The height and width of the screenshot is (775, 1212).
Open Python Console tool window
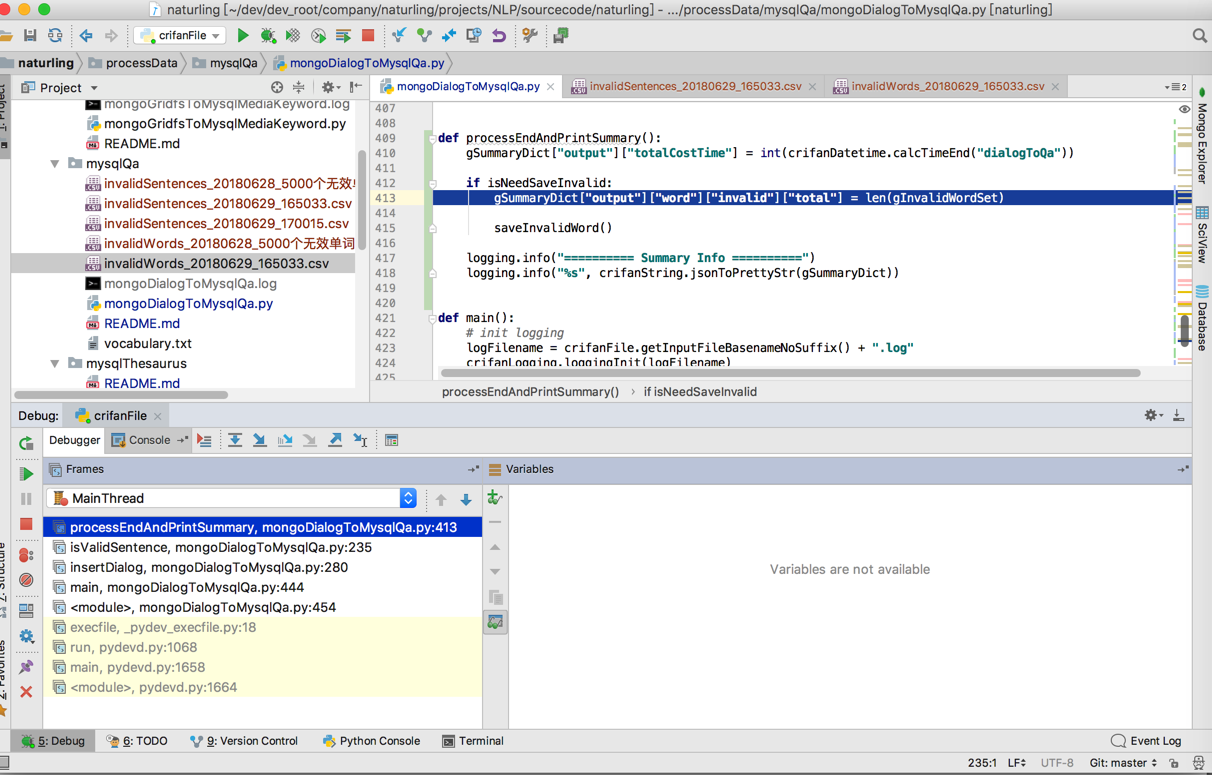[x=371, y=741]
